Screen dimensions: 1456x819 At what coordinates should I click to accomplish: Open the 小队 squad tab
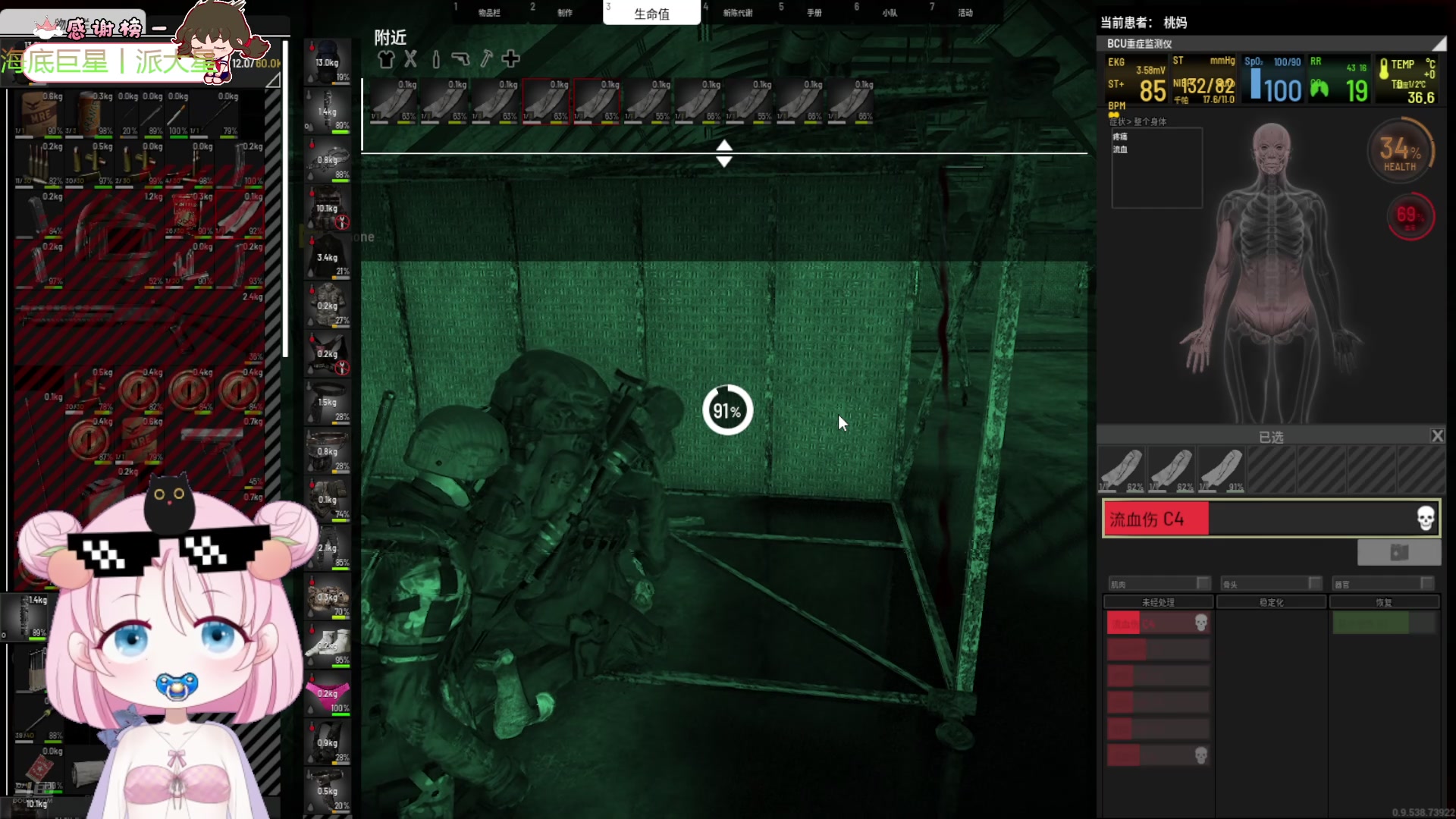890,13
